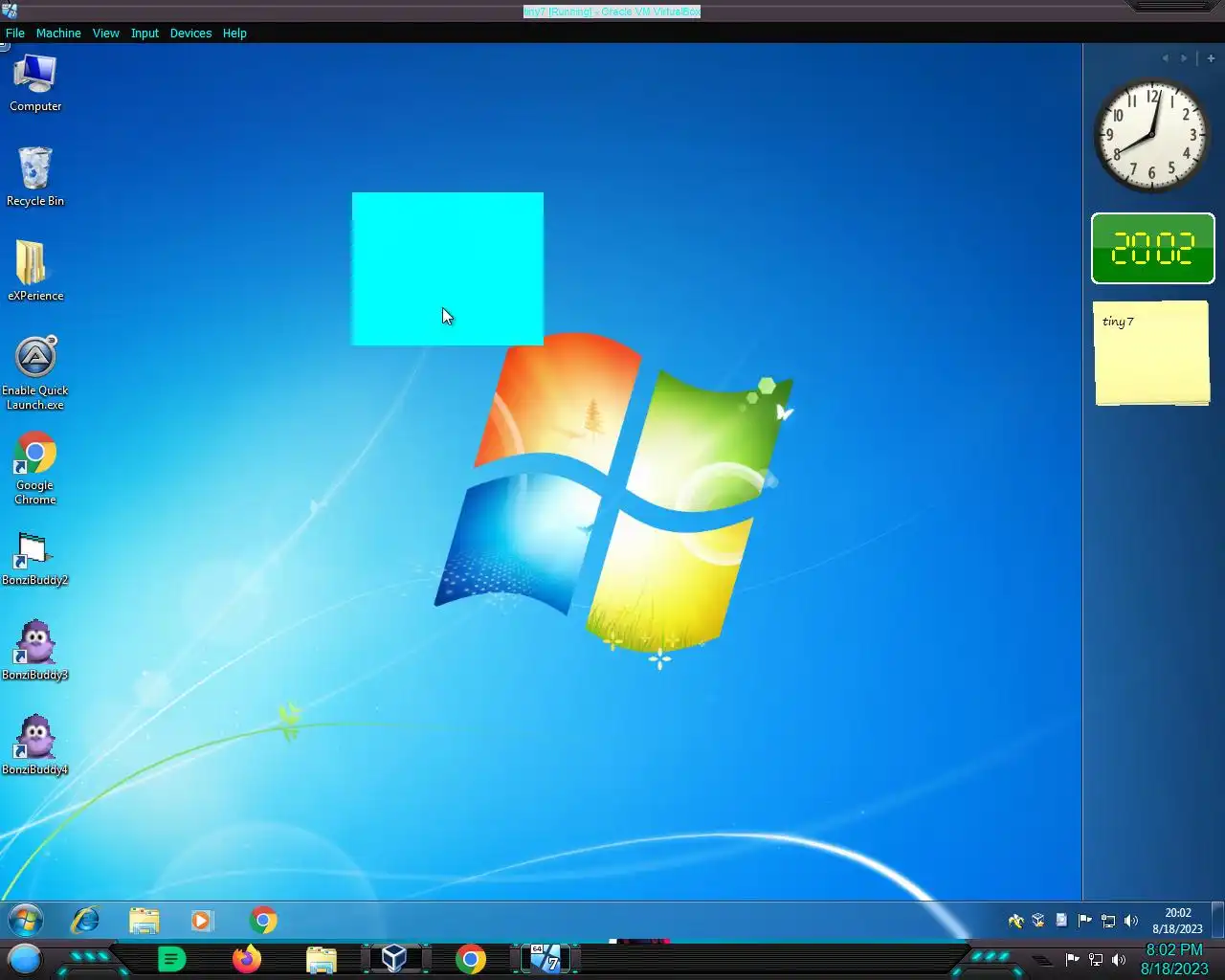Open Chrome on host taskbar
This screenshot has height=980, width=1225.
(470, 959)
